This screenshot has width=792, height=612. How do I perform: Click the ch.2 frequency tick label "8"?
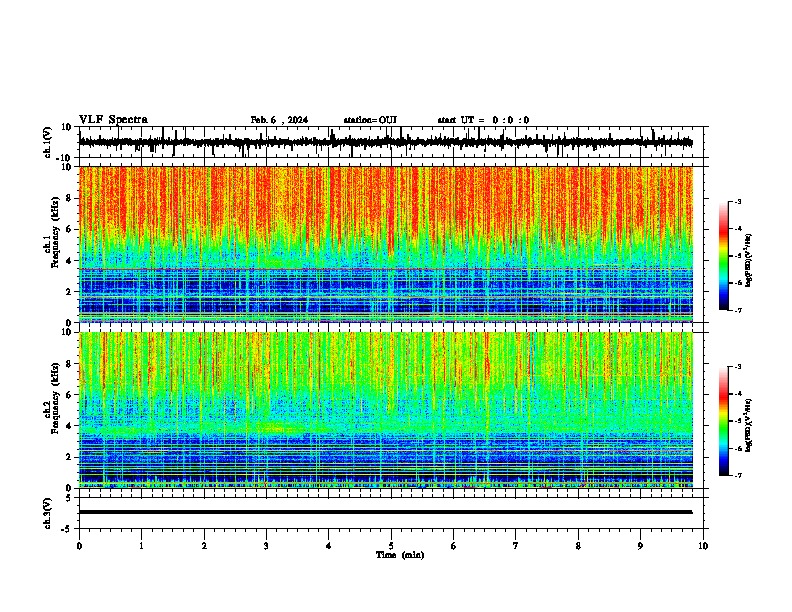coord(69,364)
